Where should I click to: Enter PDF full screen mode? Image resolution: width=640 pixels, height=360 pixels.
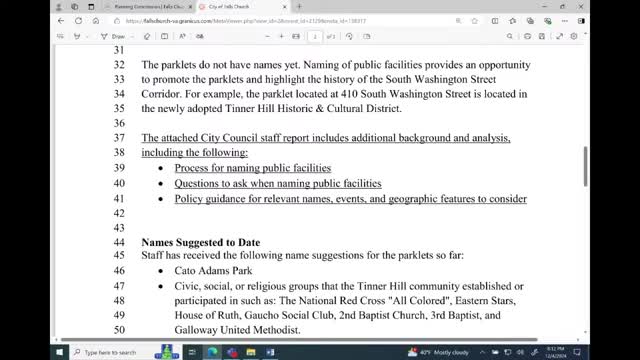tap(560, 36)
